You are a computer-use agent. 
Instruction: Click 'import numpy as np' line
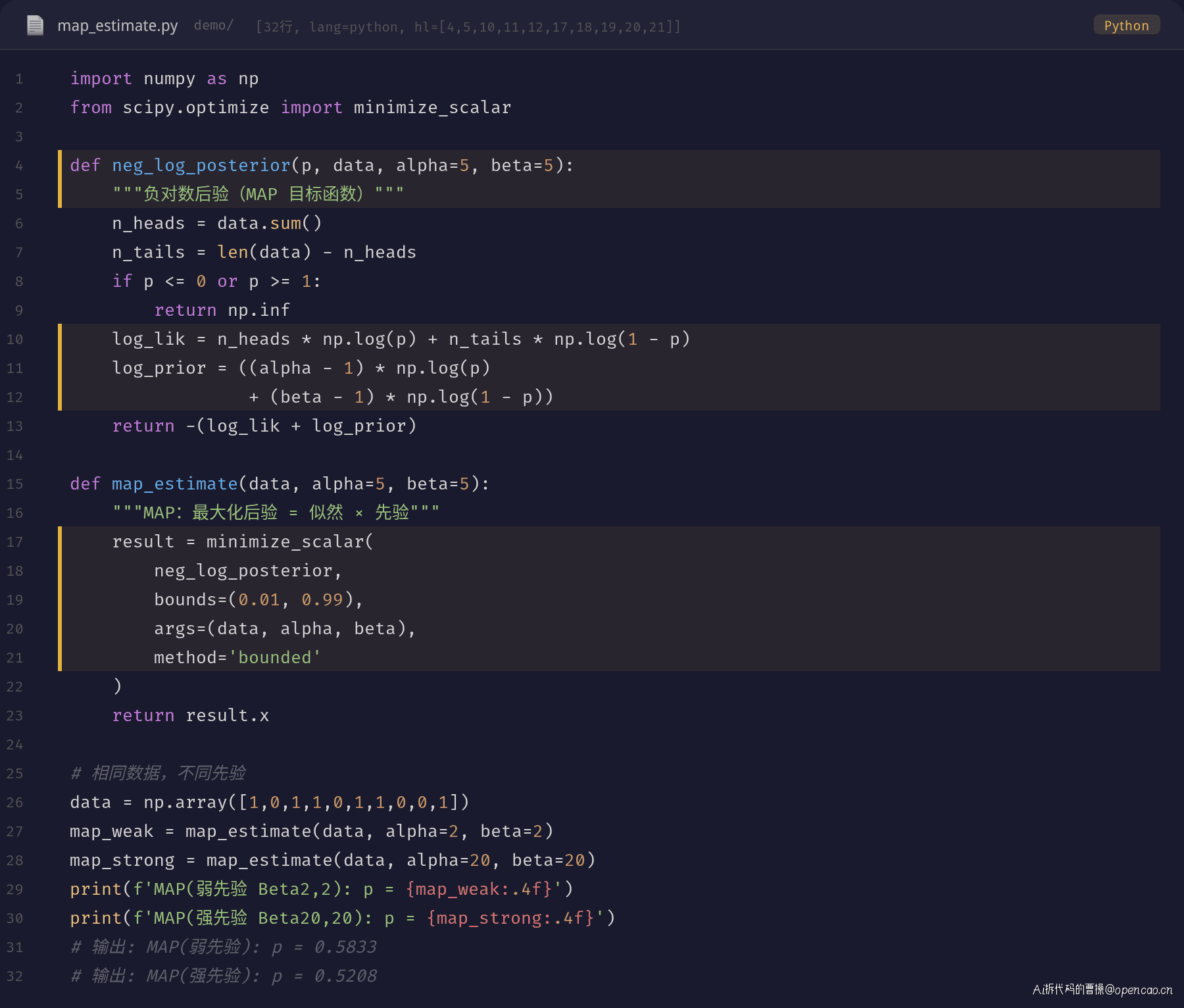164,79
